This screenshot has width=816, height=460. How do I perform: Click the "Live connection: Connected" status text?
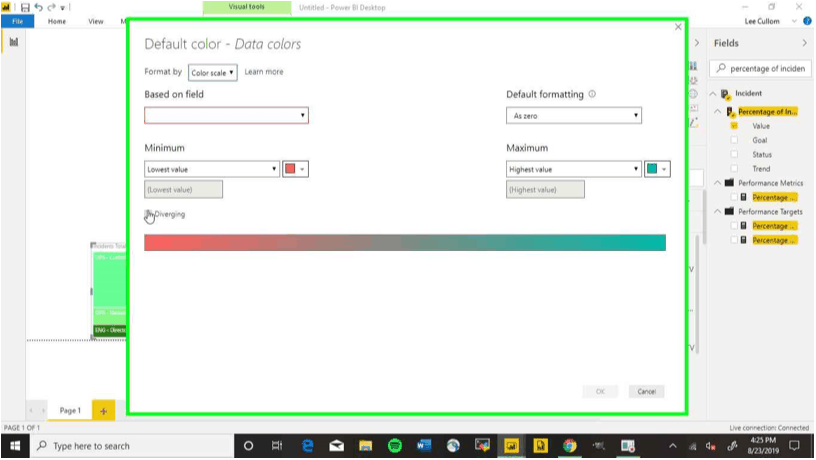[x=769, y=428]
